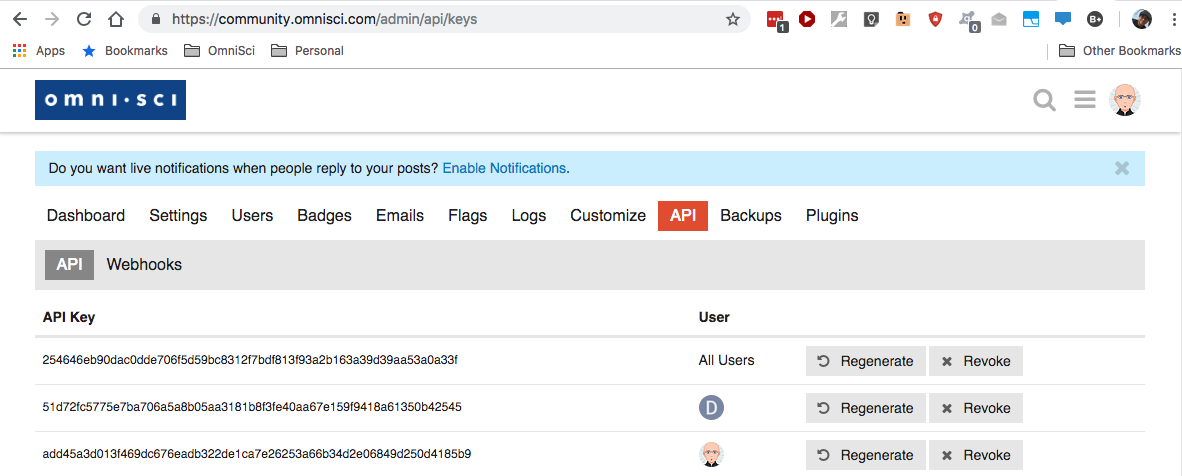Select the highlighted API admin tab
The image size is (1182, 476).
pos(683,216)
